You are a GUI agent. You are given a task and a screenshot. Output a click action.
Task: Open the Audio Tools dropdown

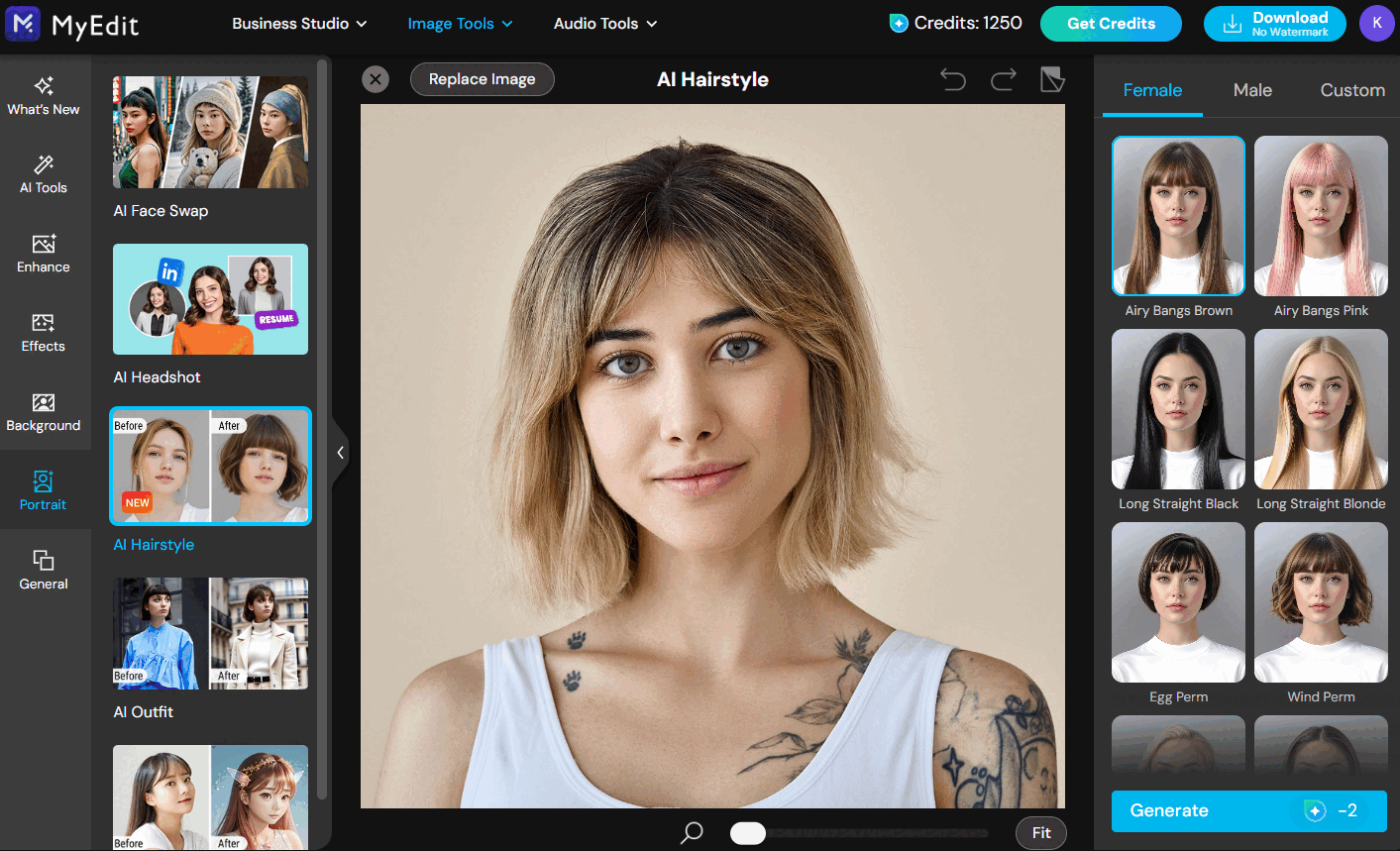pyautogui.click(x=605, y=23)
